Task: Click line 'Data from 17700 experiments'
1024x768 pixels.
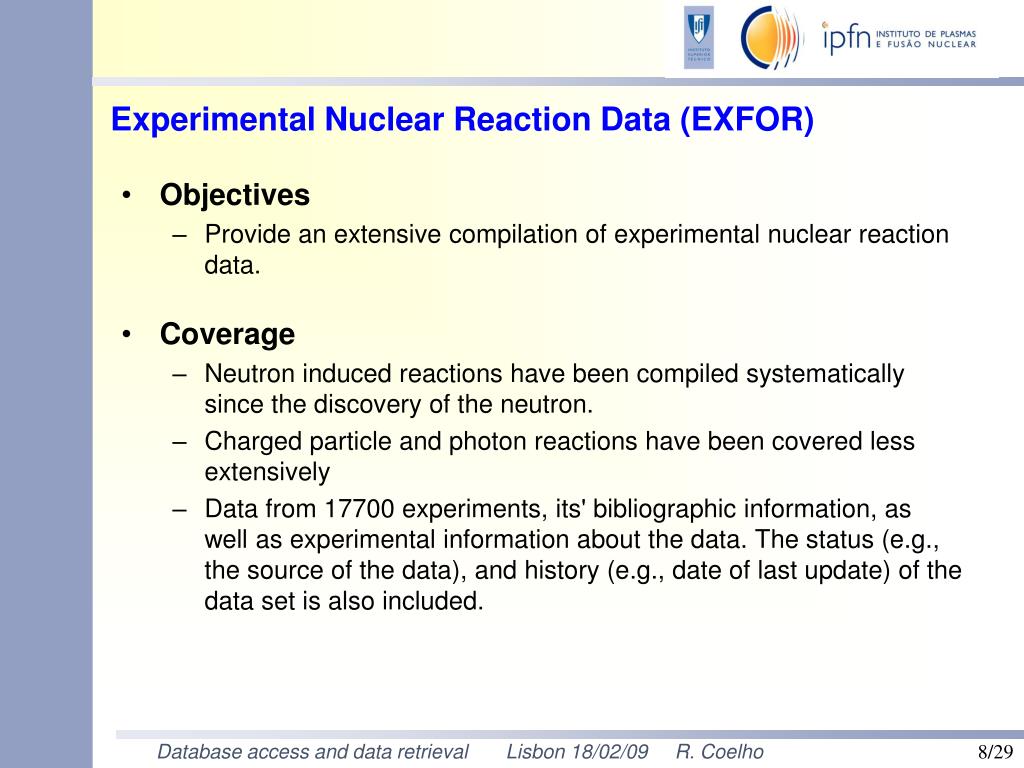Action: click(x=557, y=509)
